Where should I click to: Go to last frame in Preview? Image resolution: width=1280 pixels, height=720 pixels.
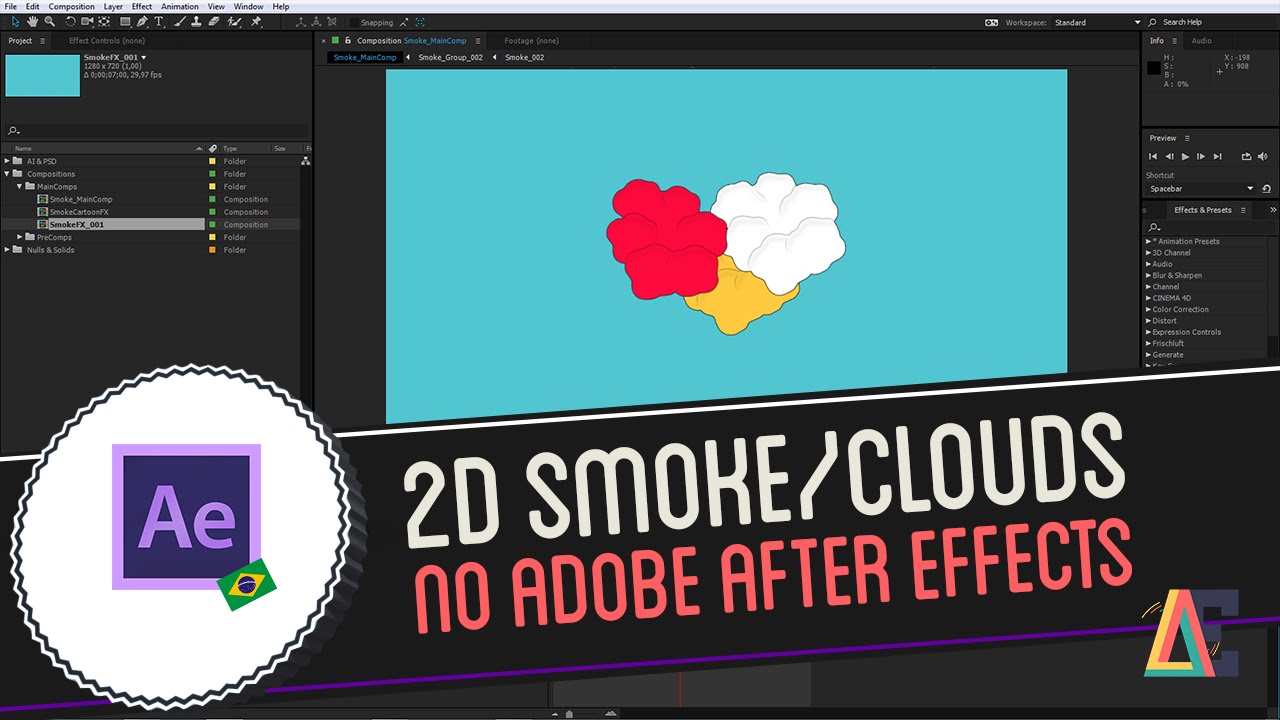point(1217,156)
